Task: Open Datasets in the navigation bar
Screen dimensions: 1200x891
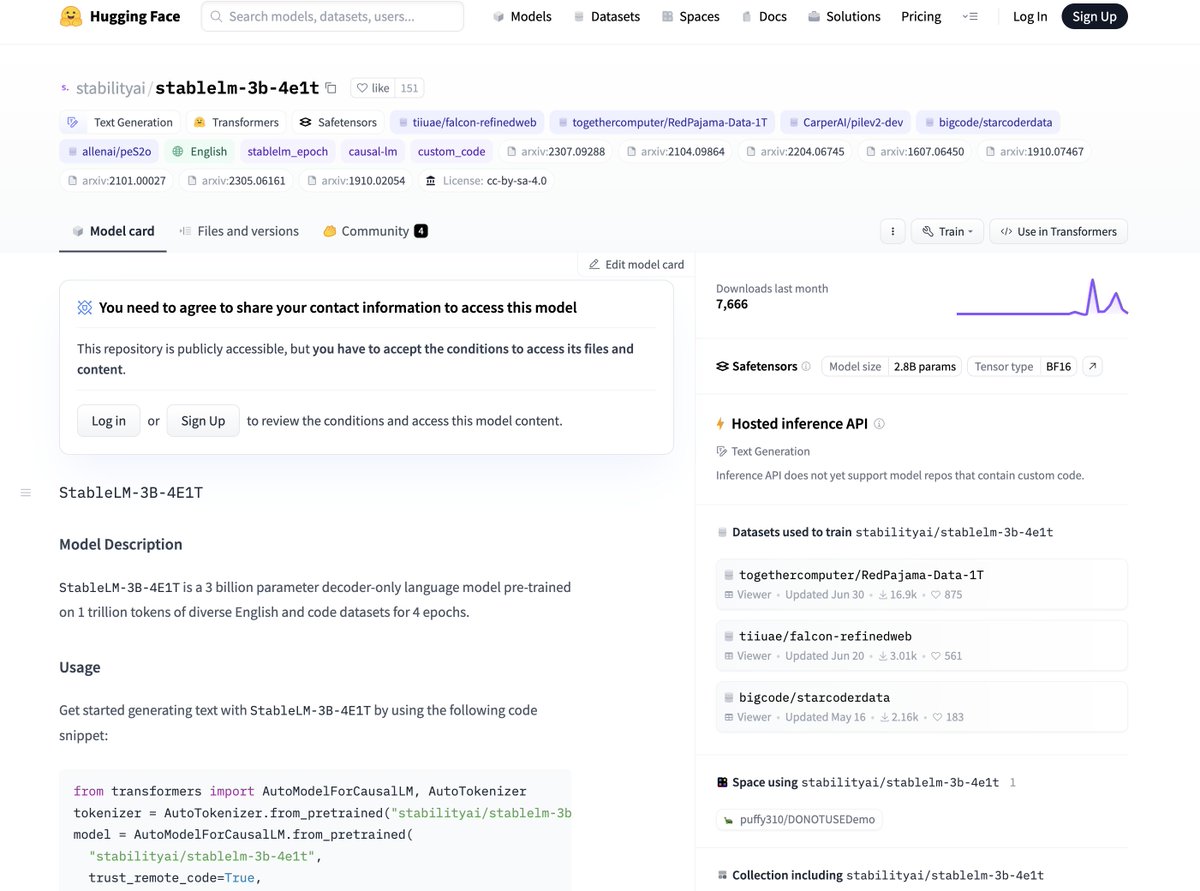Action: (607, 16)
